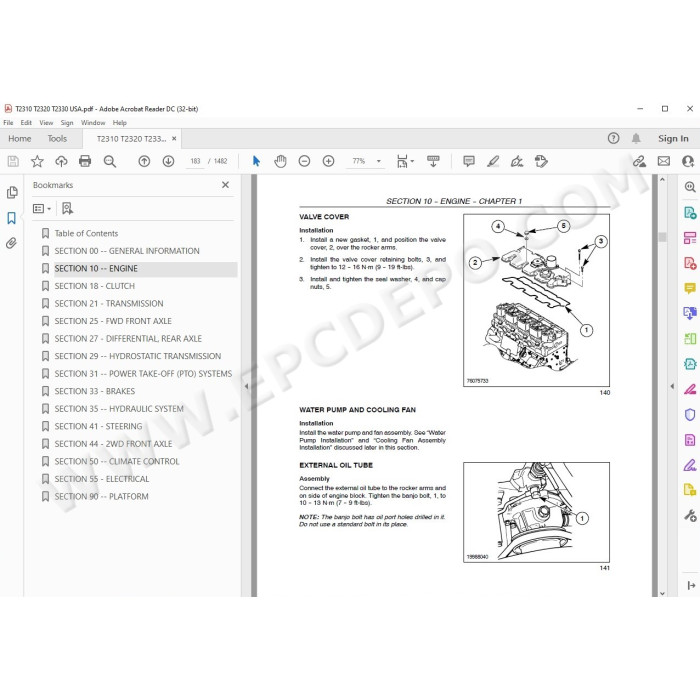Open SECTION 55 - ELECTRICAL bookmark
Image resolution: width=700 pixels, height=700 pixels.
pos(102,479)
